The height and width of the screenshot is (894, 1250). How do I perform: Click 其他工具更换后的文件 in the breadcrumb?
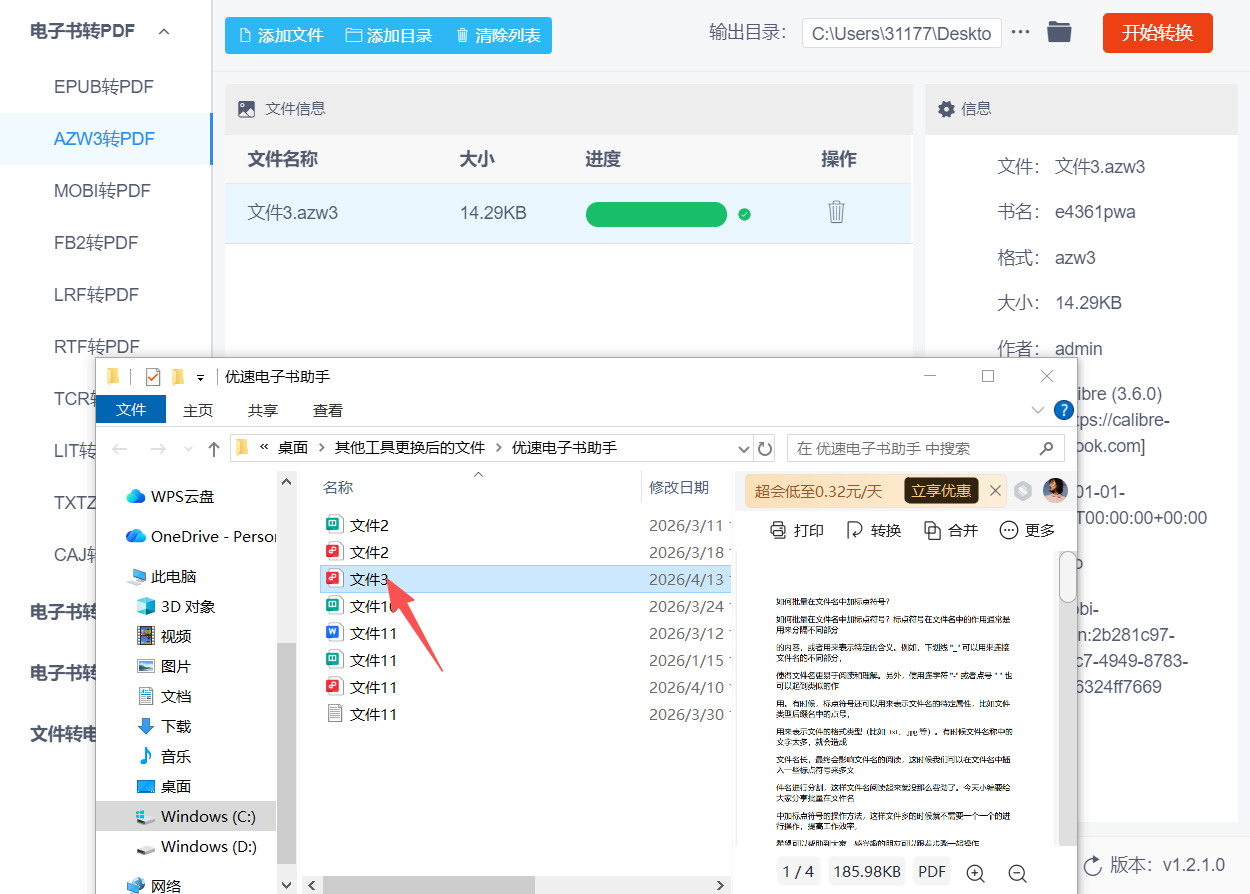pos(410,448)
